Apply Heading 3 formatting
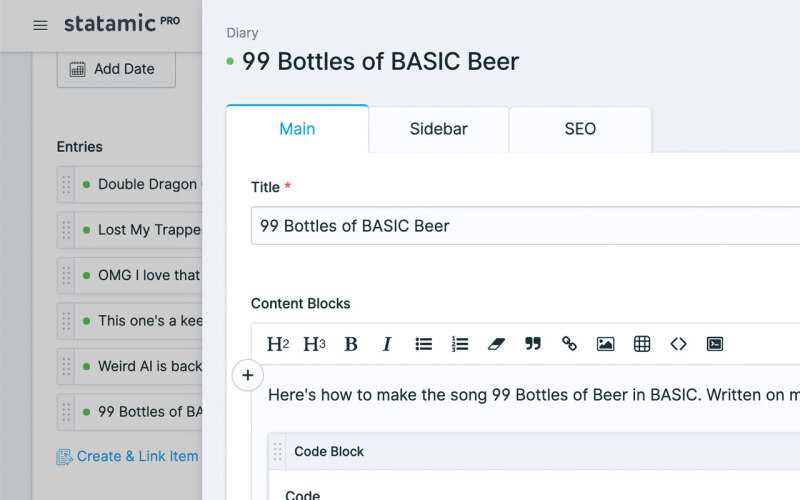Screen dimensions: 800x500 tap(314, 344)
